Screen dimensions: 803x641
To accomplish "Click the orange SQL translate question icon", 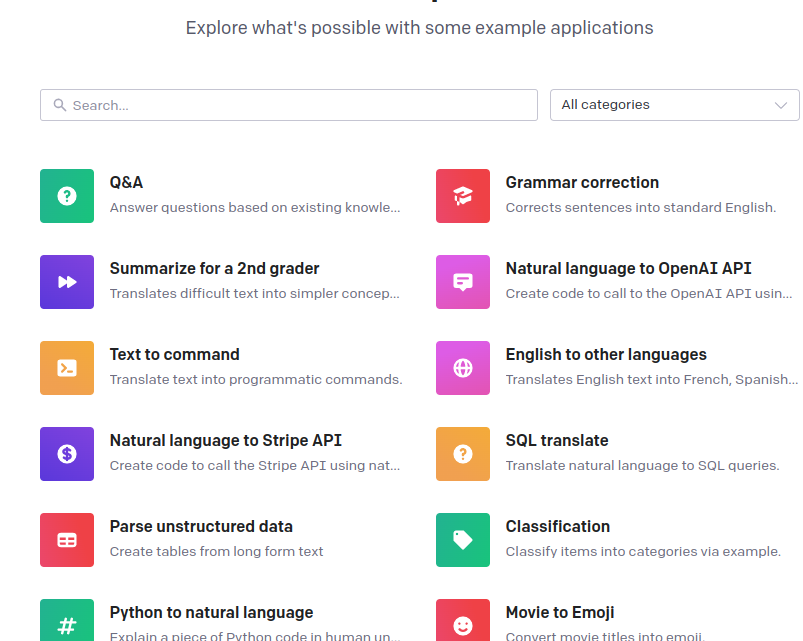I will click(463, 454).
